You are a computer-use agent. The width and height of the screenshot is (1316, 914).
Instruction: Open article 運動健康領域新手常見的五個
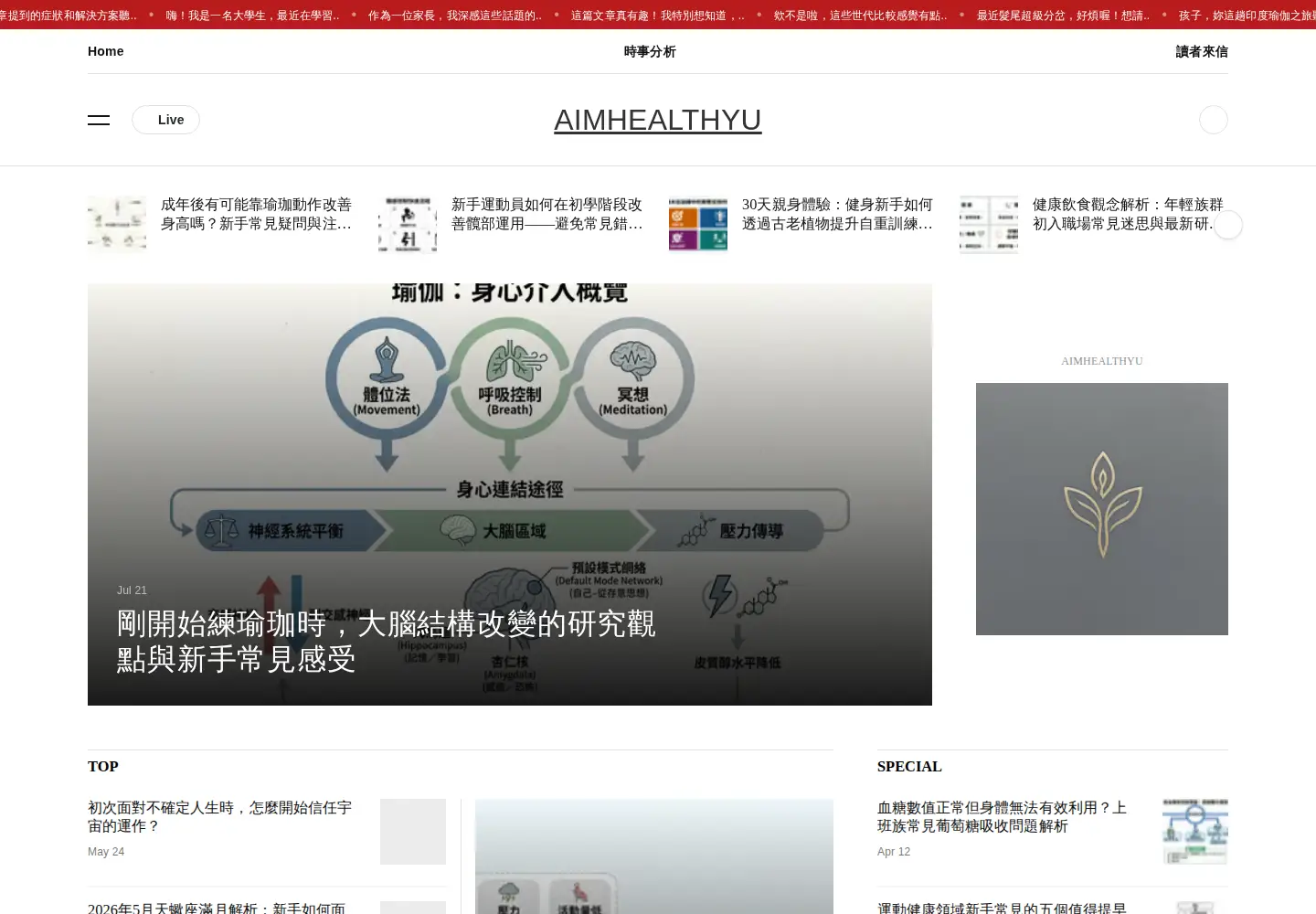pyautogui.click(x=1002, y=908)
